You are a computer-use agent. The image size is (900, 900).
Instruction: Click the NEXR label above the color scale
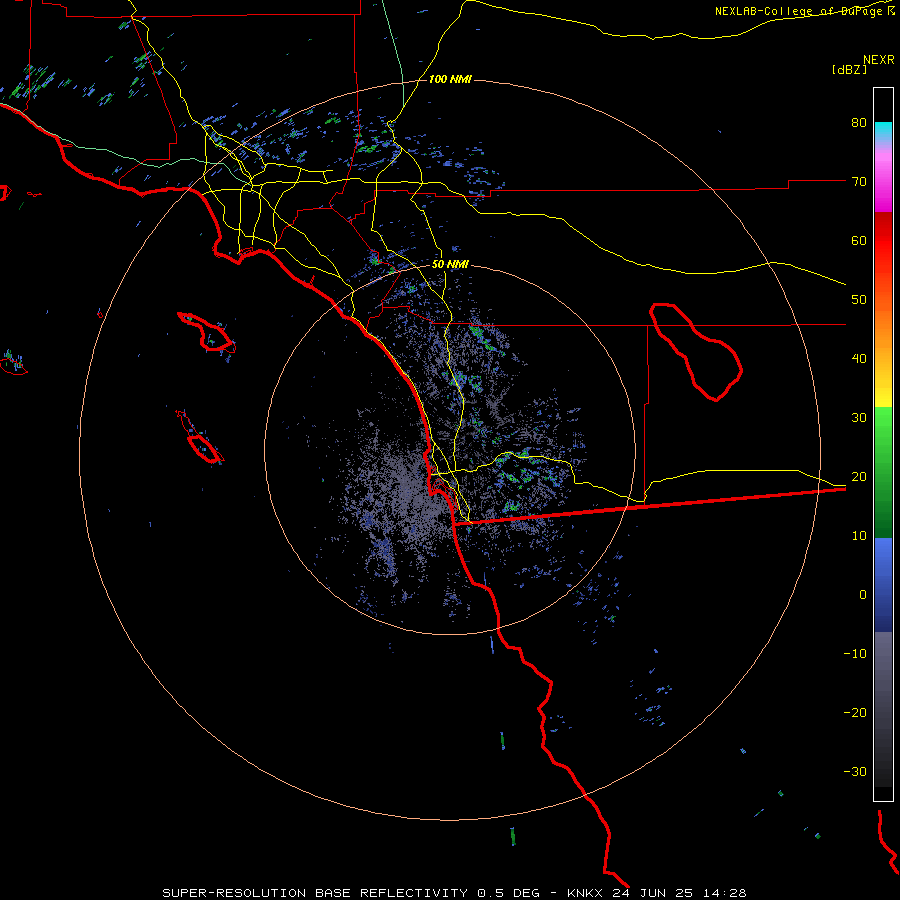click(879, 60)
